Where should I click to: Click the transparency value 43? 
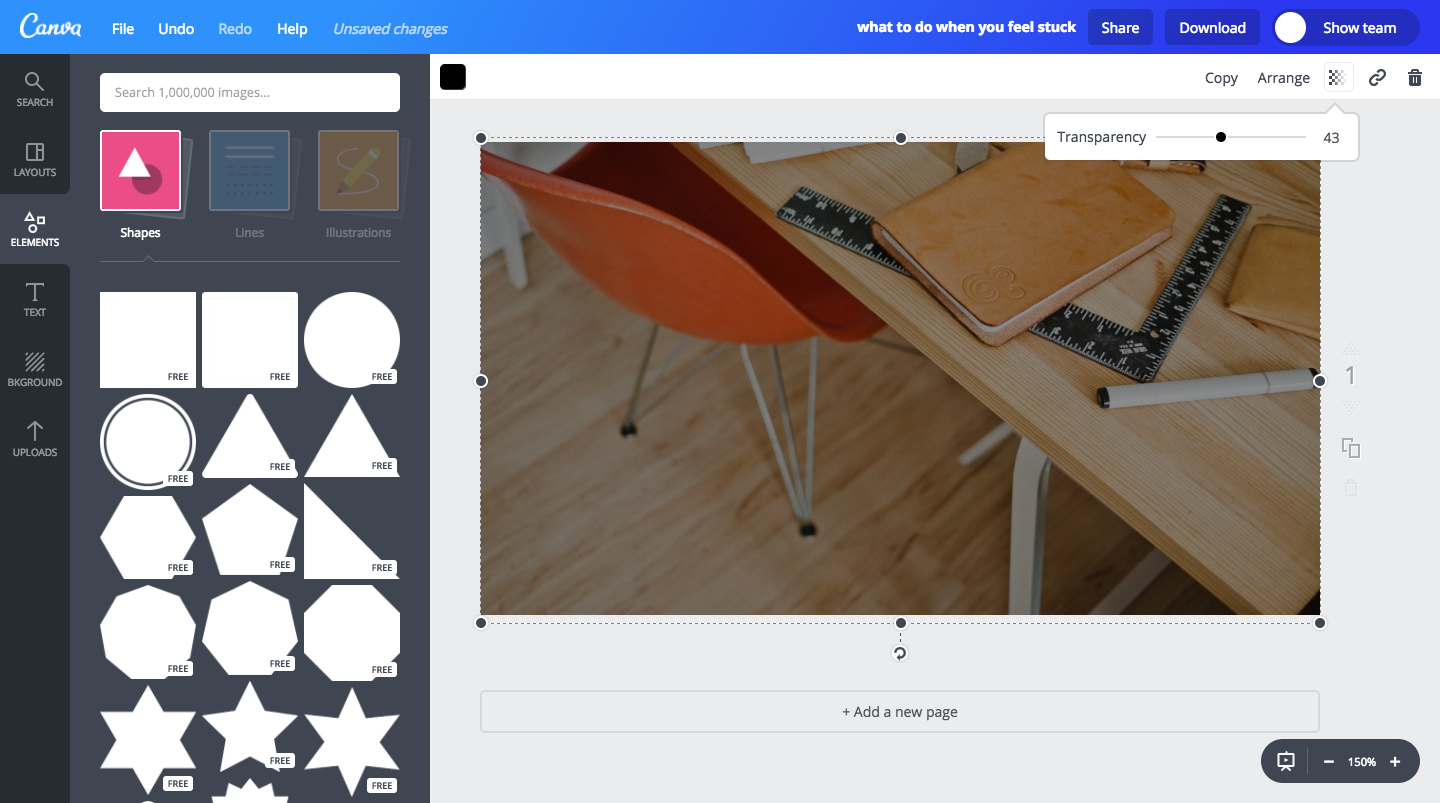point(1331,138)
